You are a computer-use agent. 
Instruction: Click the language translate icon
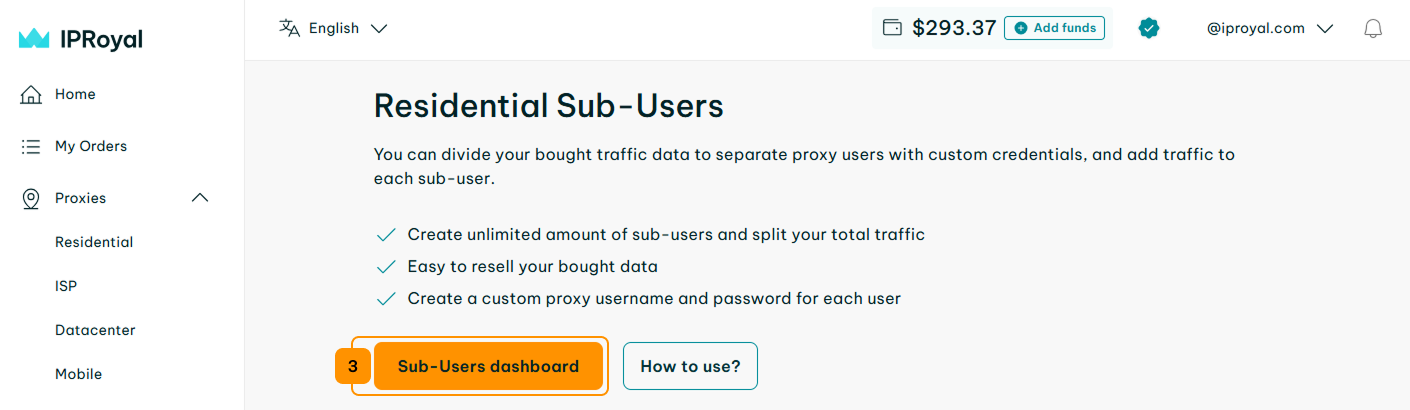pos(289,28)
